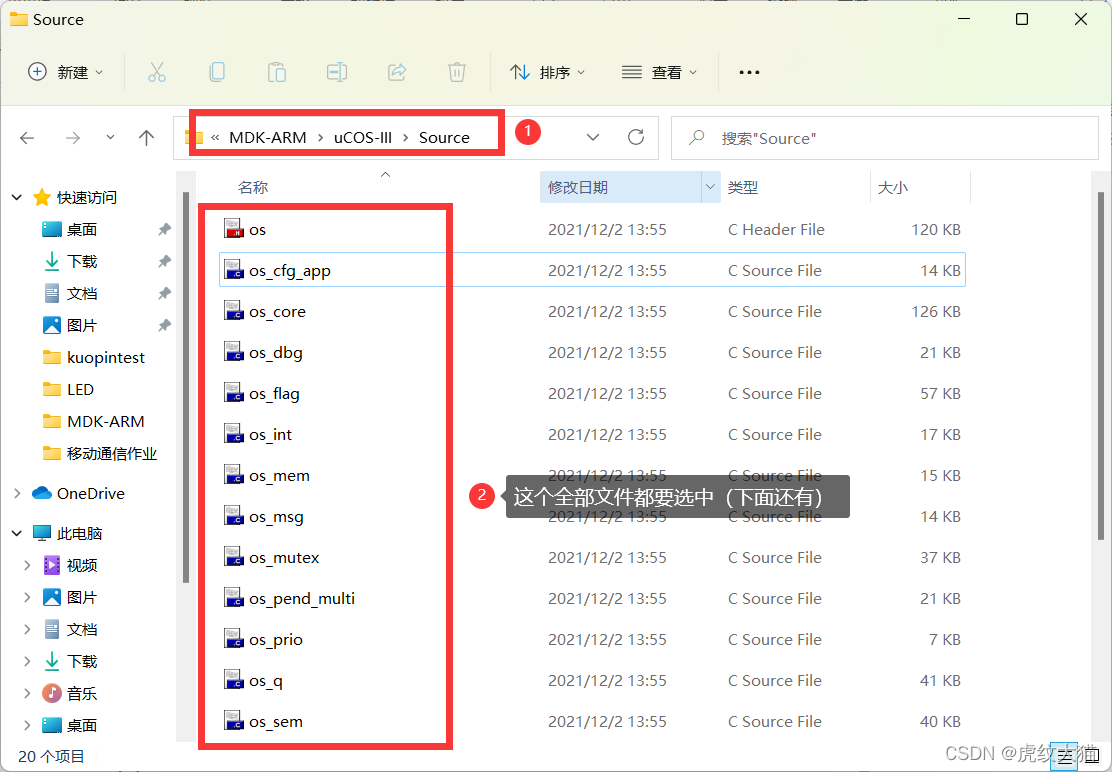Click the file list vertical scrollbar
The height and width of the screenshot is (772, 1112).
click(x=1101, y=365)
